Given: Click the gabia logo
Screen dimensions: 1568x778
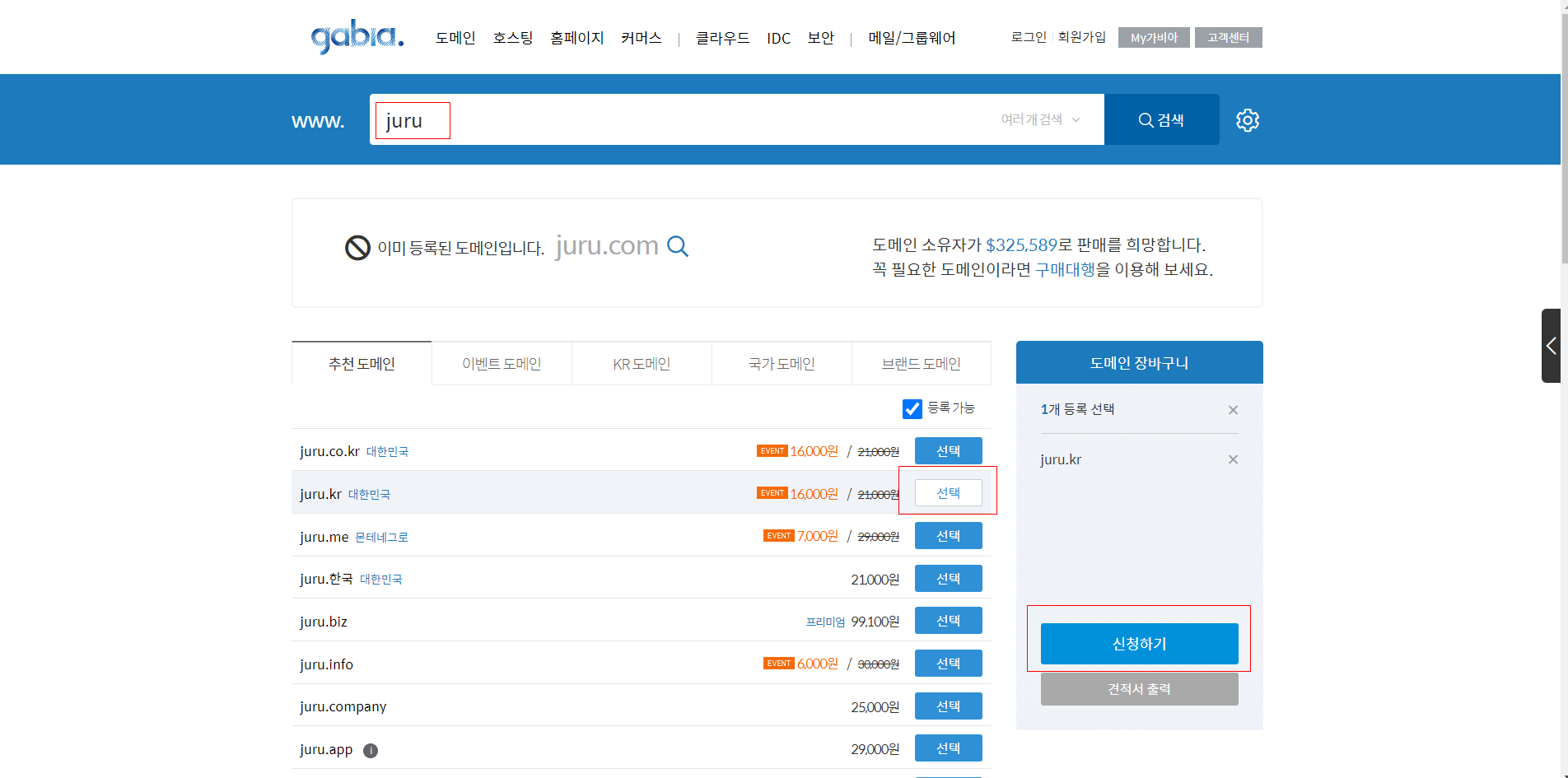Looking at the screenshot, I should (x=357, y=37).
